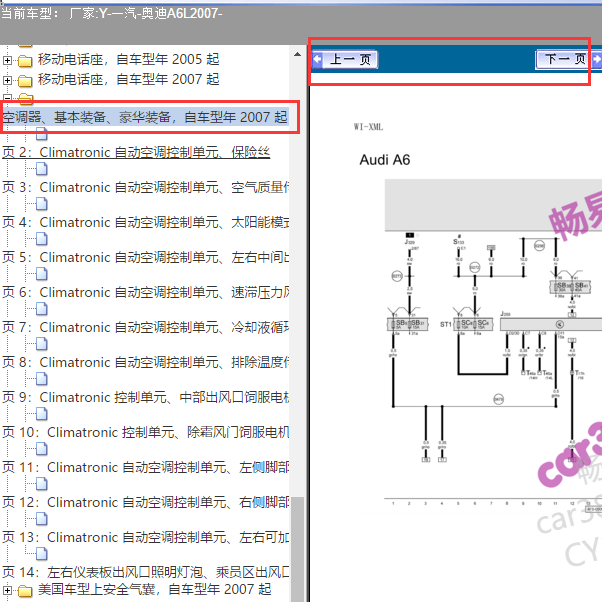
Task: Click left arrow icon beside 上一页
Action: click(317, 60)
